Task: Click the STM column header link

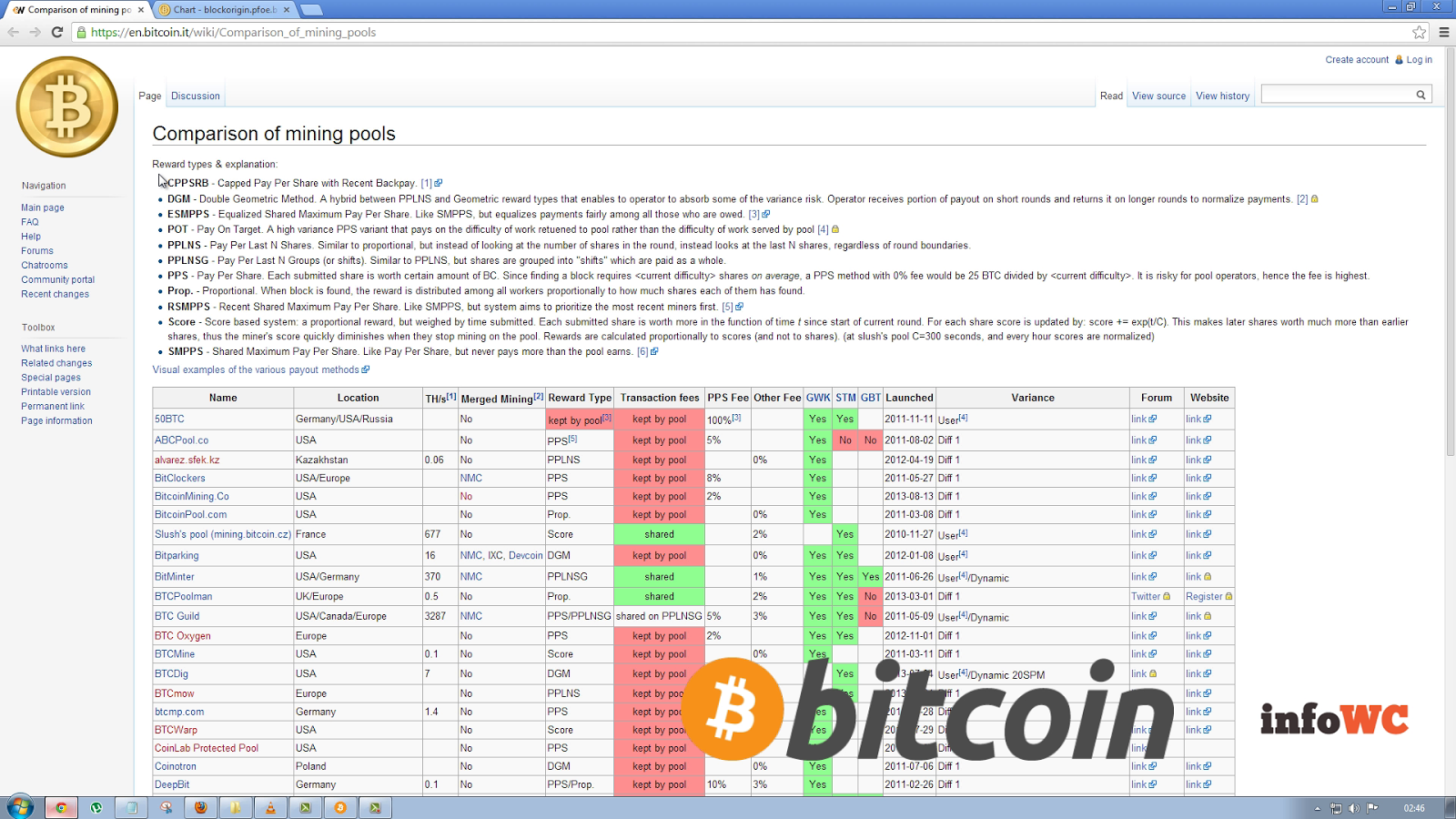Action: [845, 398]
